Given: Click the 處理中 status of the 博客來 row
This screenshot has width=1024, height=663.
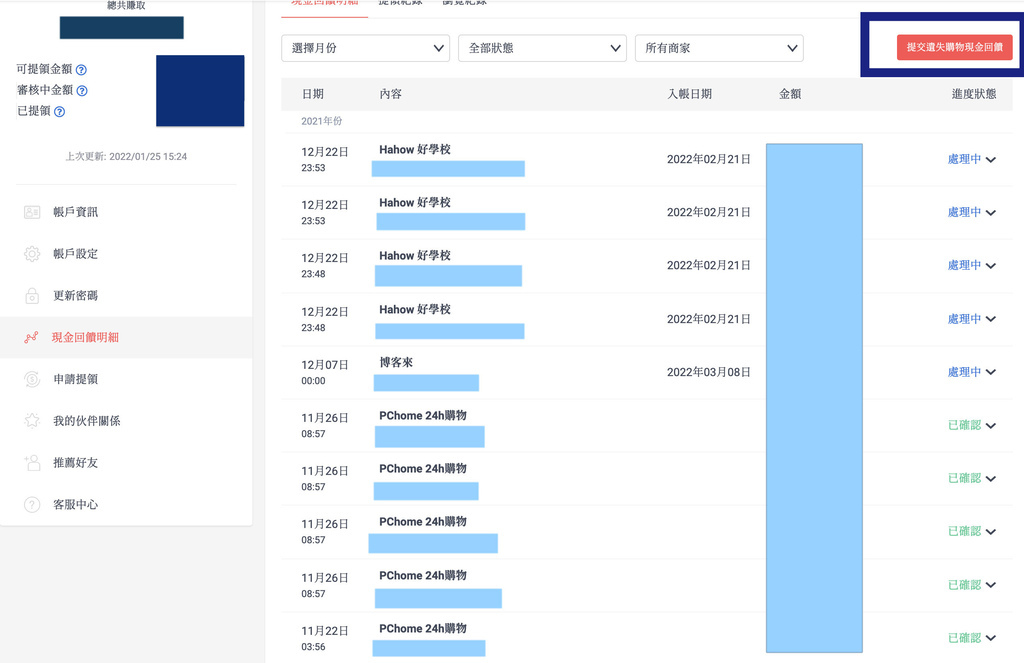Looking at the screenshot, I should [965, 372].
